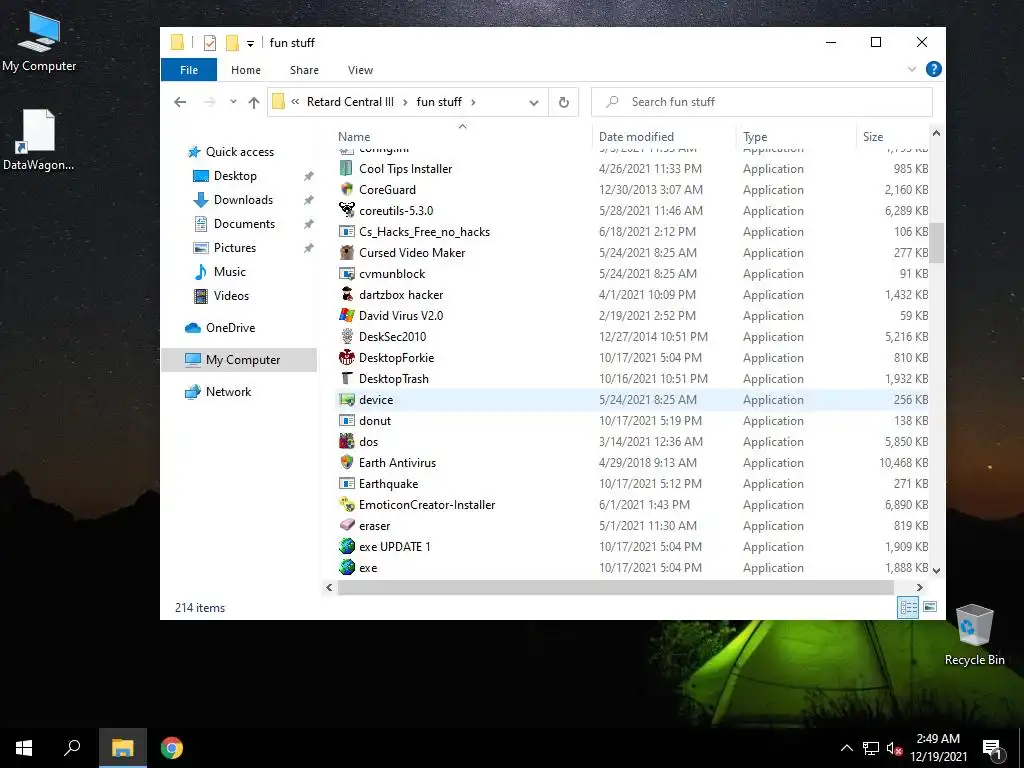Open the Recycle Bin desktop icon

[974, 635]
